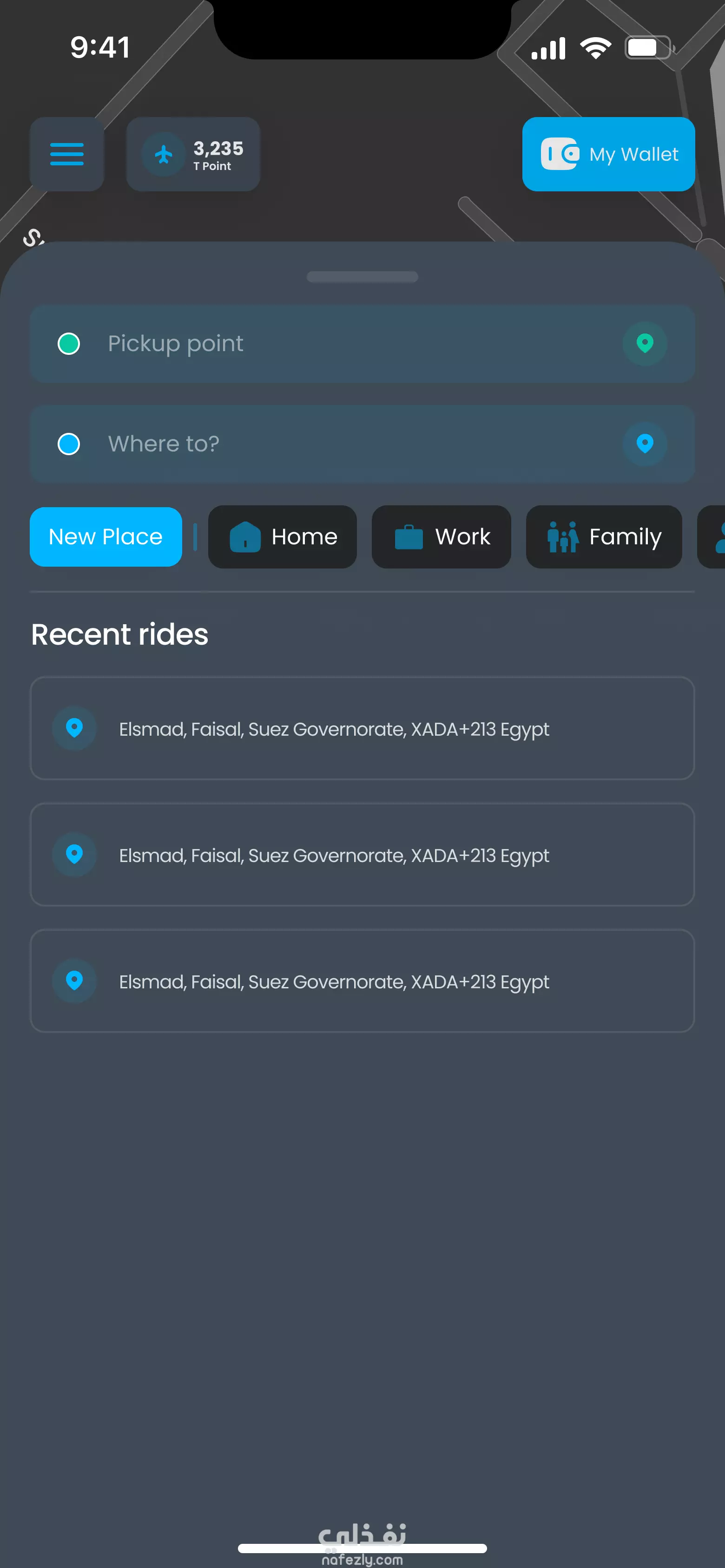Select the blue destination circle
This screenshot has height=1568, width=725.
(x=69, y=444)
